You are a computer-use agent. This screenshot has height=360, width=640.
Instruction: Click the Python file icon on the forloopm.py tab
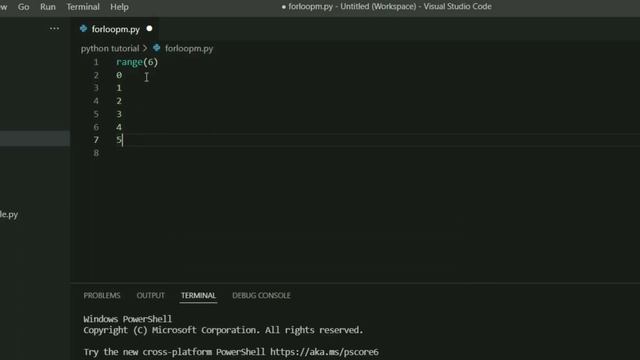(x=84, y=29)
